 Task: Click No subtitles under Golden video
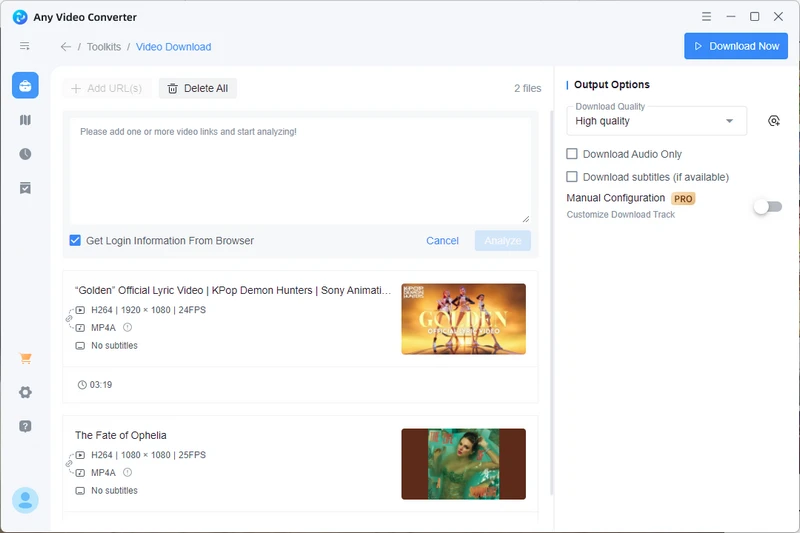click(x=114, y=346)
